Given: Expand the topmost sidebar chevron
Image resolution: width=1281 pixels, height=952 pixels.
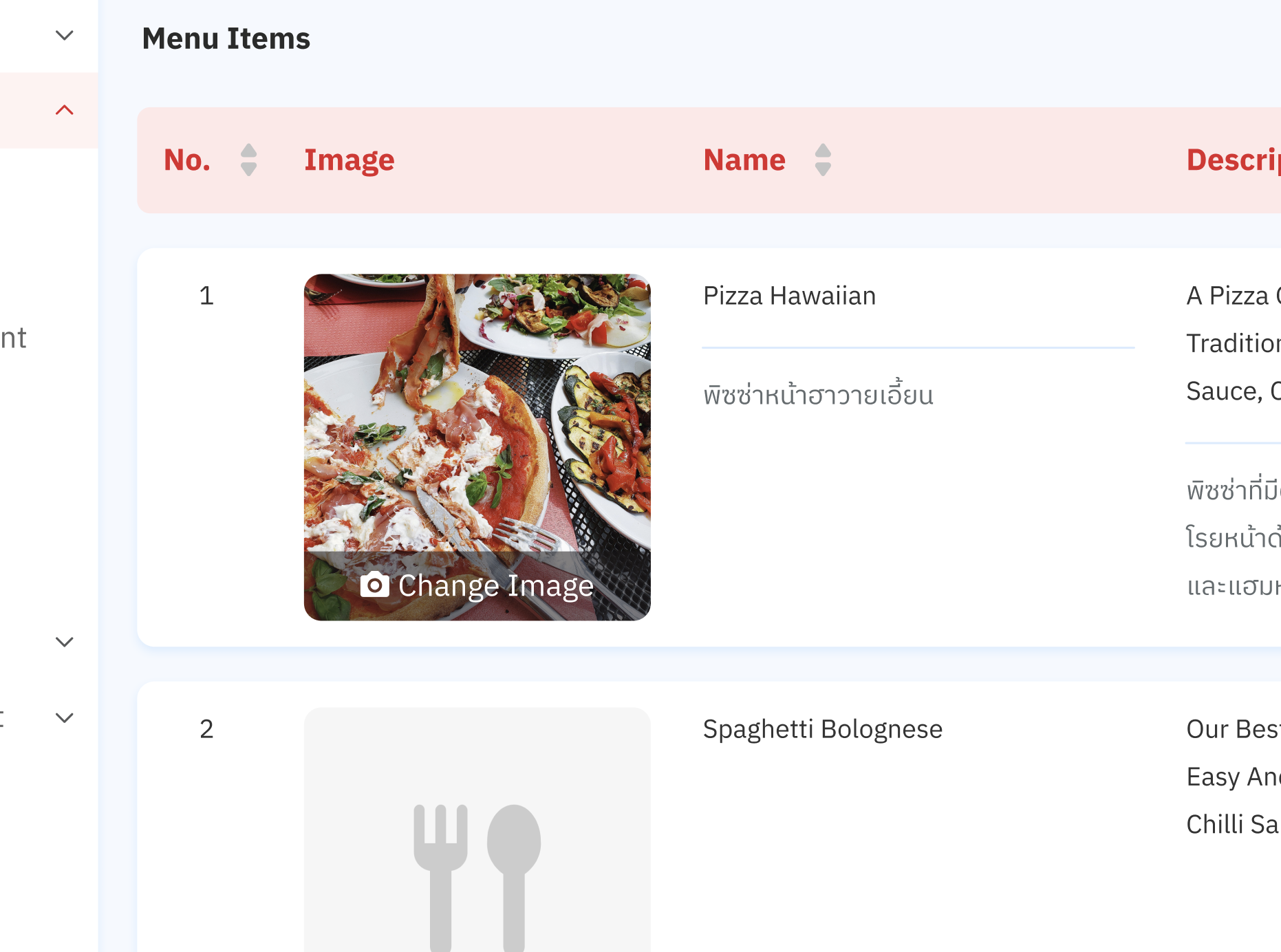Looking at the screenshot, I should click(x=64, y=35).
